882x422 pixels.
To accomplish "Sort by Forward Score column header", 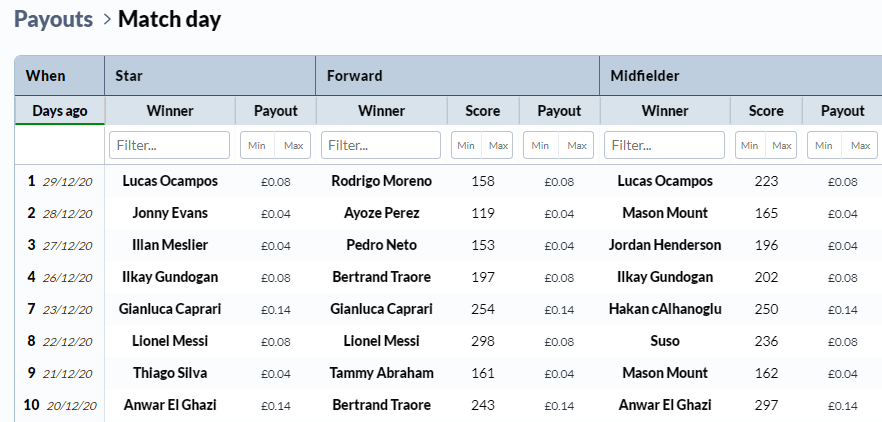I will click(483, 111).
